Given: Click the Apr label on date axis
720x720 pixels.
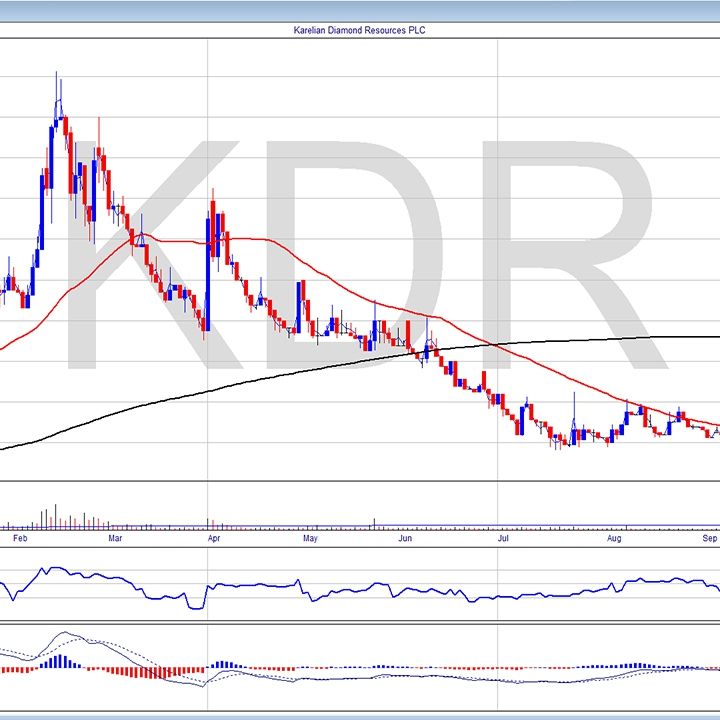Looking at the screenshot, I should tap(212, 538).
